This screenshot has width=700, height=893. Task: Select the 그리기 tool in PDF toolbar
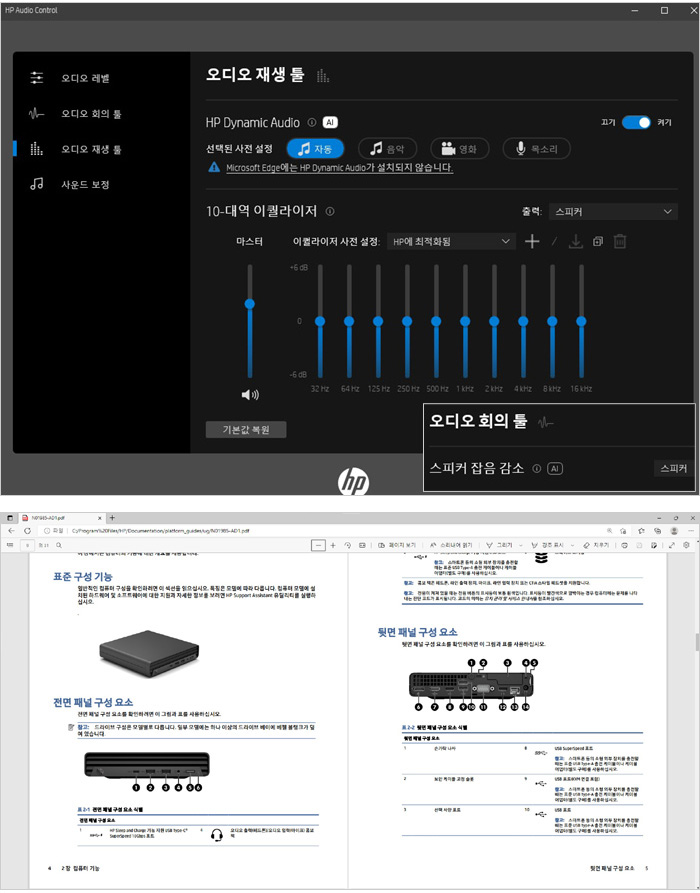(x=499, y=546)
